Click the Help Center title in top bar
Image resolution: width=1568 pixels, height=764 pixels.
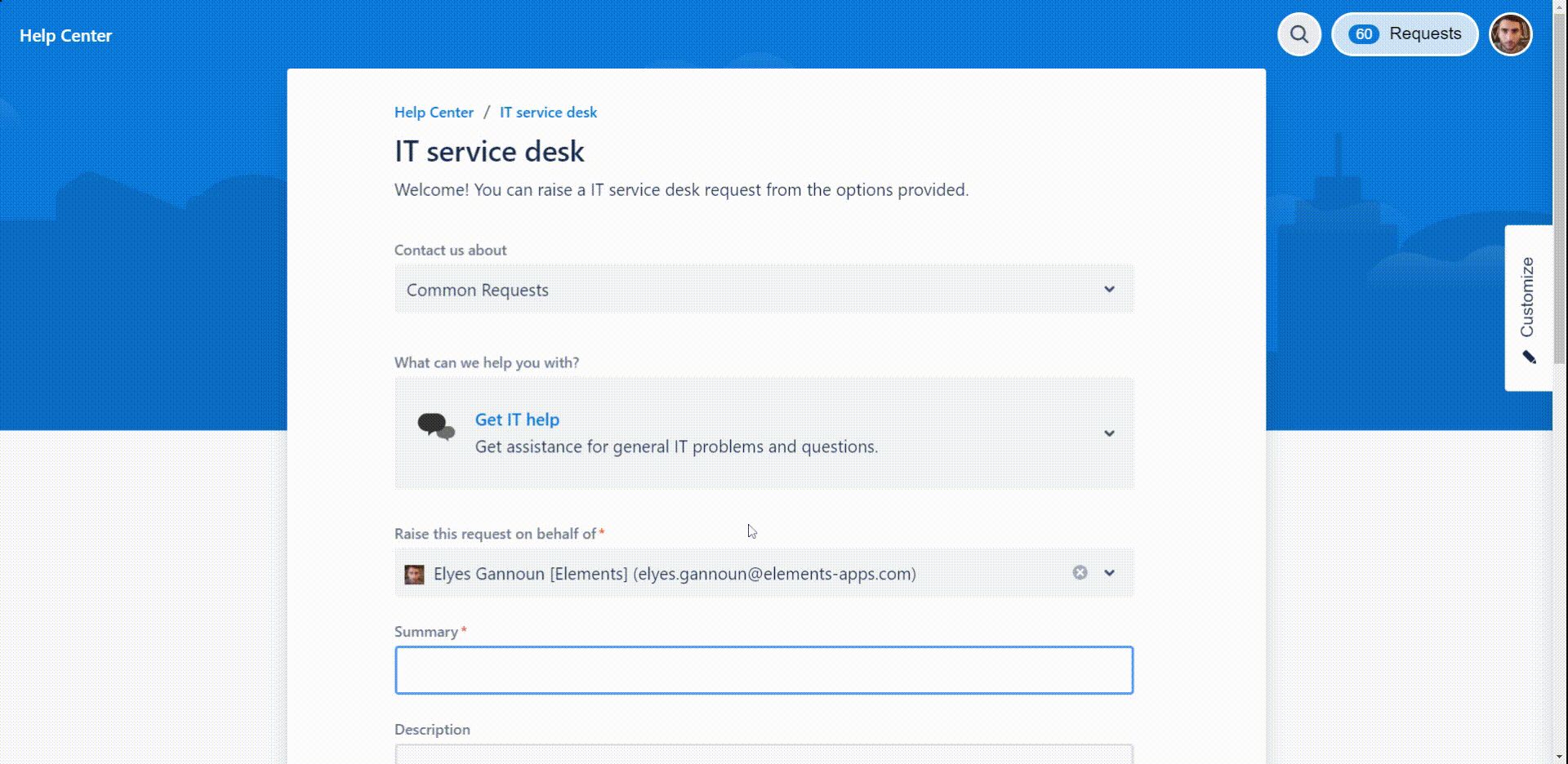tap(65, 36)
